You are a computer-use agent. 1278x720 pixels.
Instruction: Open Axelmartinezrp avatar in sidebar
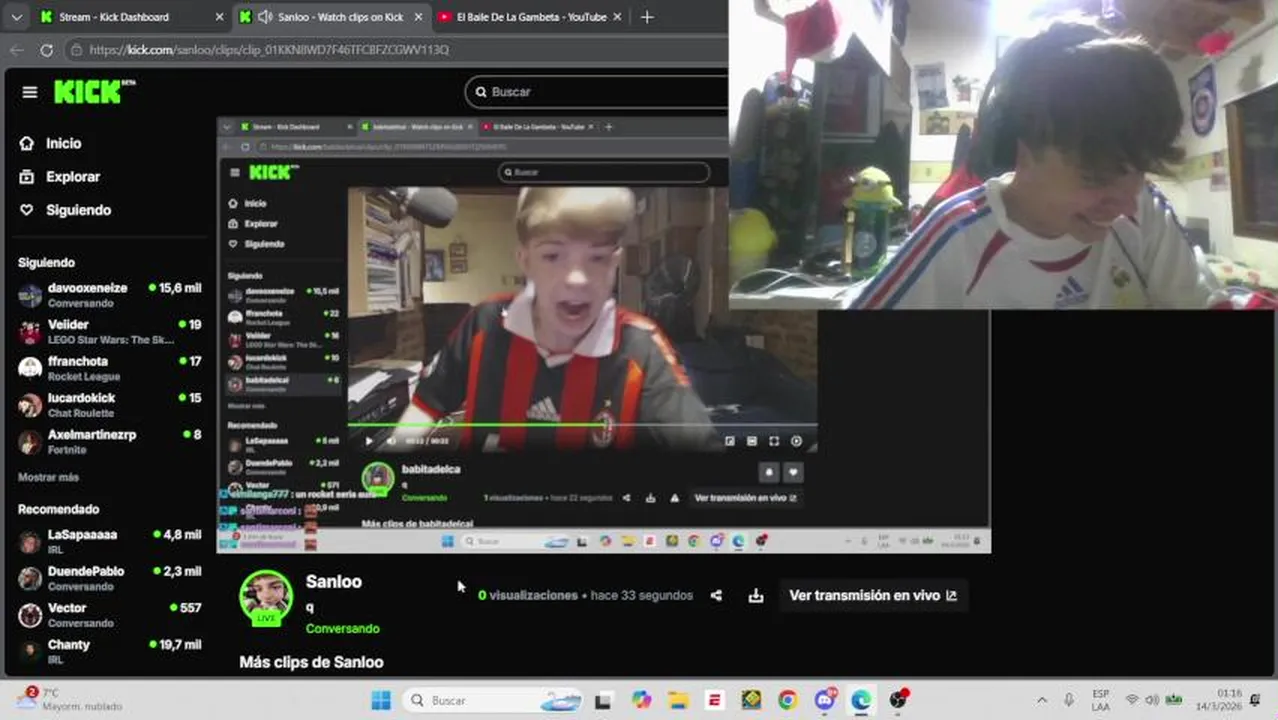[30, 442]
